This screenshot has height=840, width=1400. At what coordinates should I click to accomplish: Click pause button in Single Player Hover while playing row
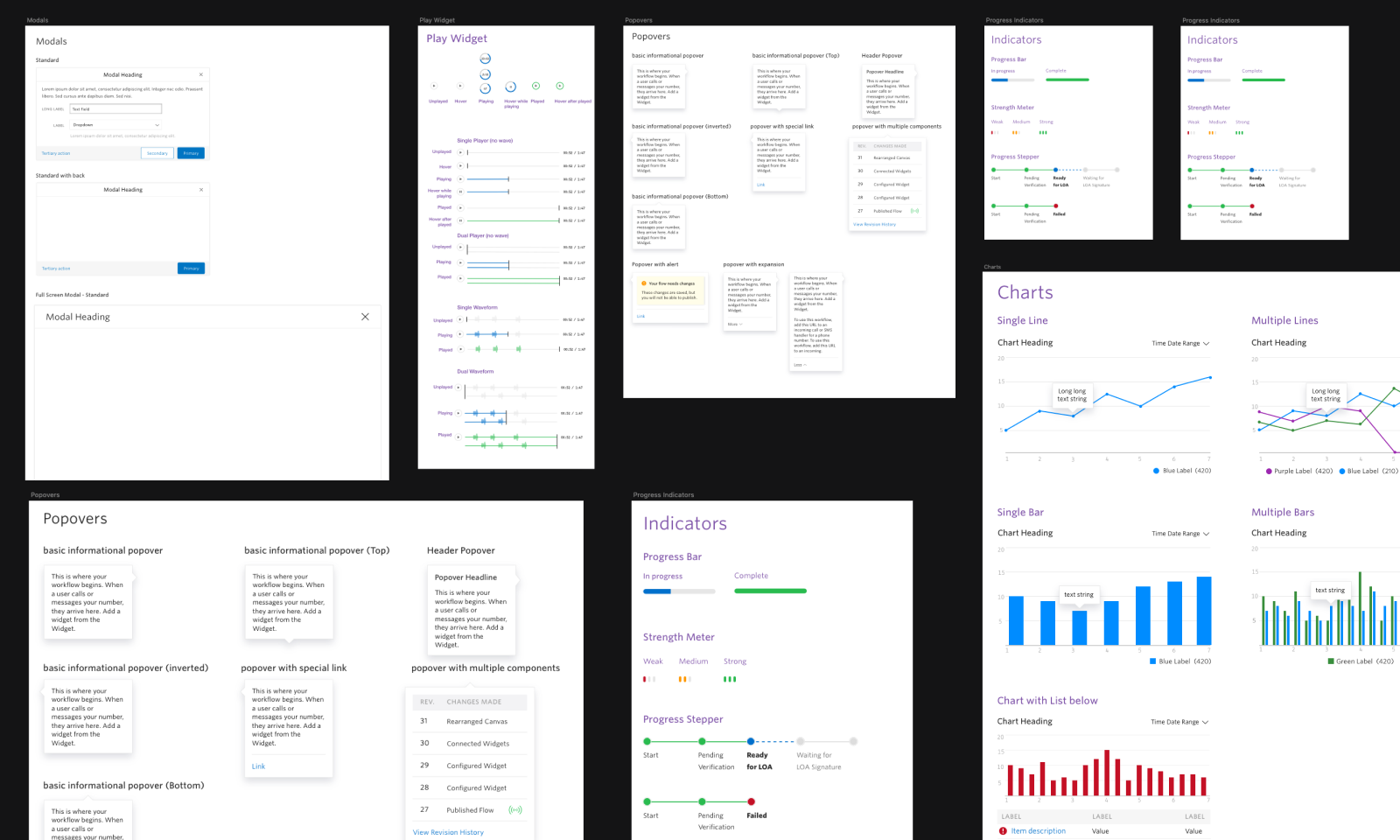459,192
